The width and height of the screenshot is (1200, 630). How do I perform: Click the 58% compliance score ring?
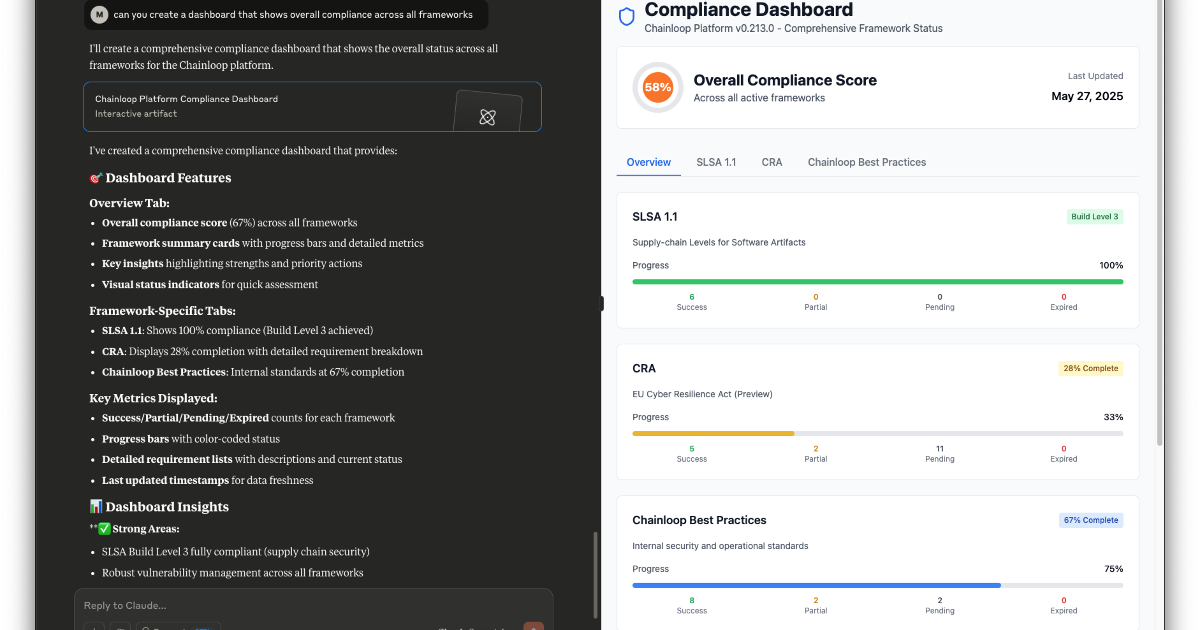[657, 88]
